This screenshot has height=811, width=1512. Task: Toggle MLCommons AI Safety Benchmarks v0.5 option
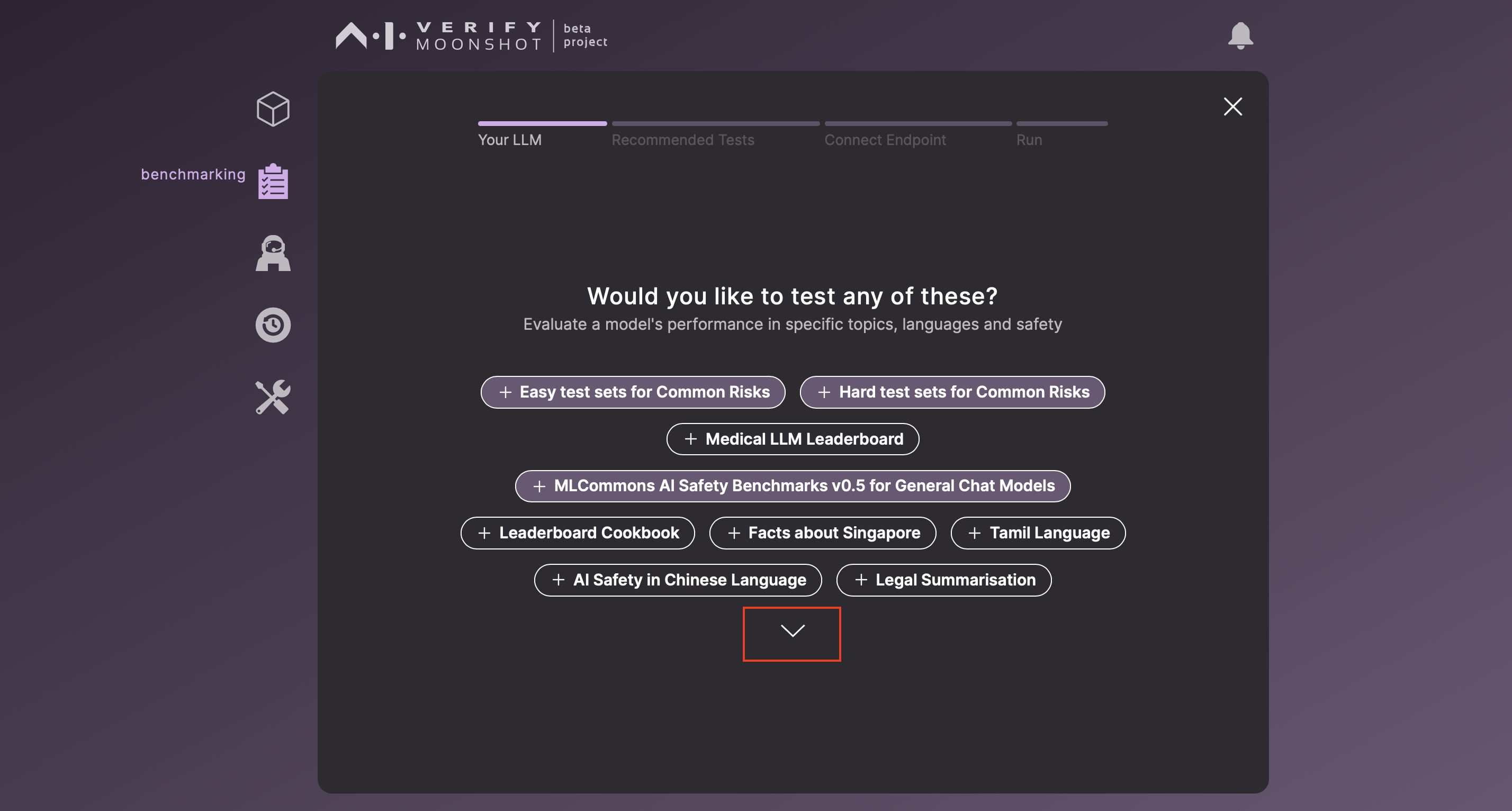pyautogui.click(x=793, y=486)
